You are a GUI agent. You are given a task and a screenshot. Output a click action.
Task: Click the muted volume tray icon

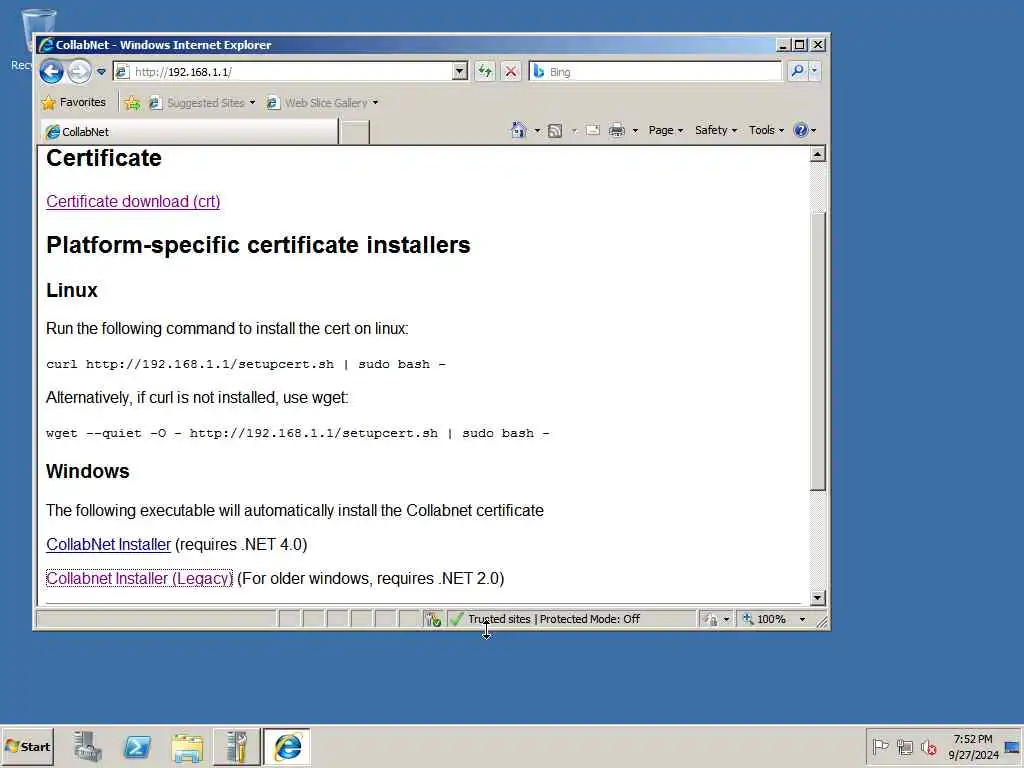(929, 746)
